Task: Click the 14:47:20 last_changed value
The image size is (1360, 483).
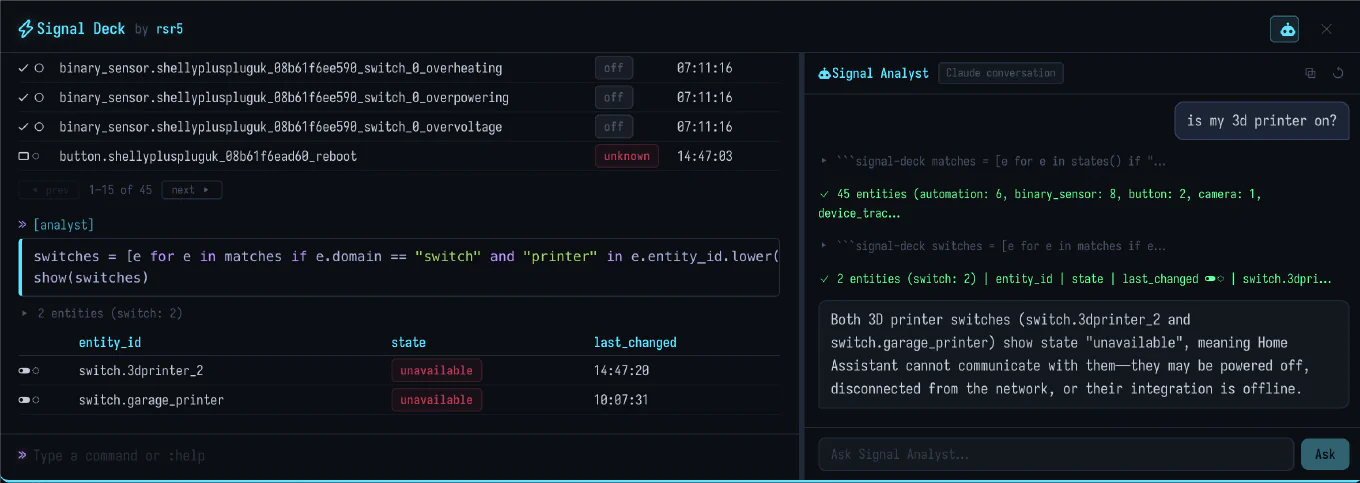Action: [x=622, y=371]
